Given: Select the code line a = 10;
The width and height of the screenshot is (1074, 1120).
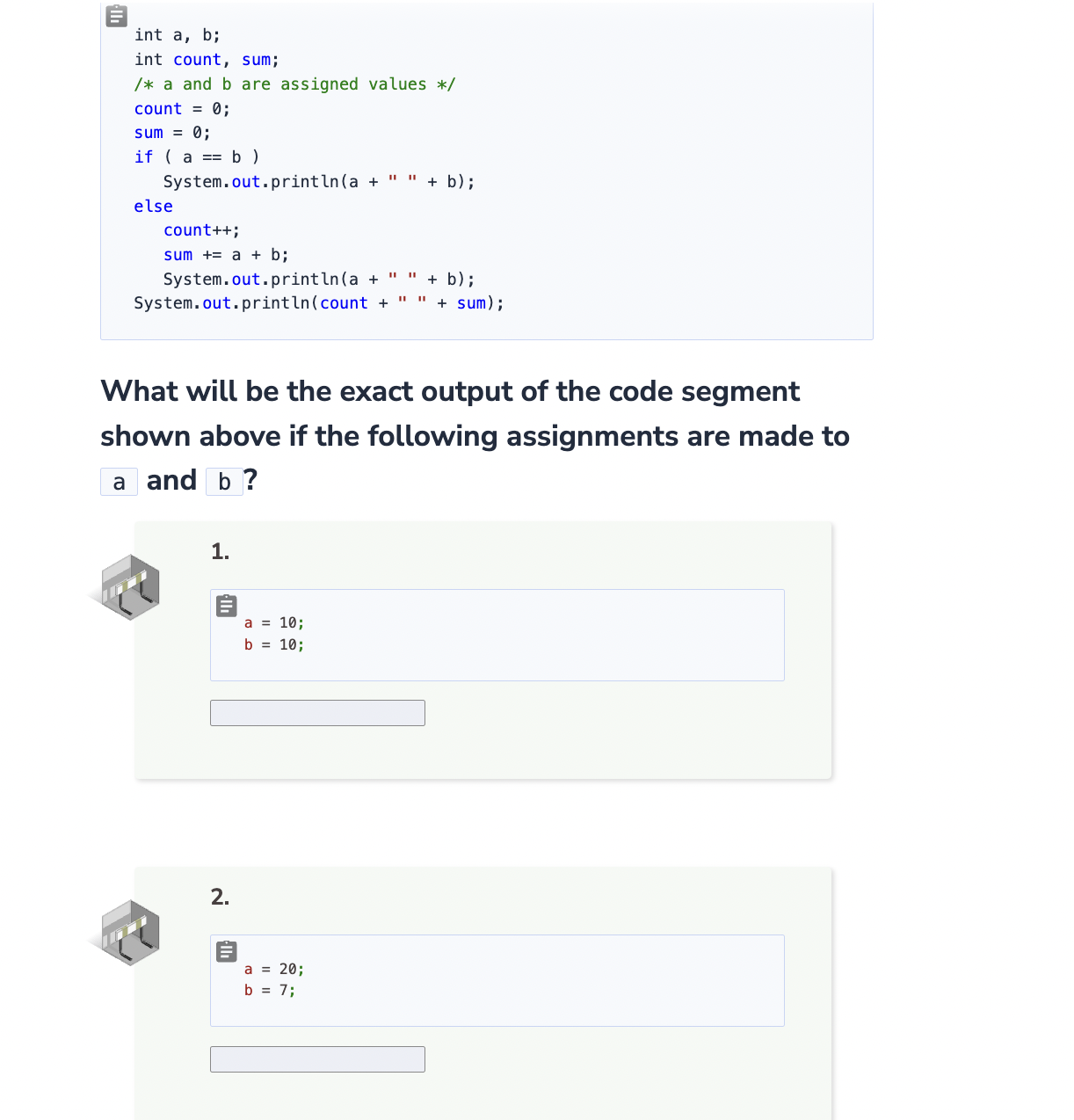Looking at the screenshot, I should [274, 622].
